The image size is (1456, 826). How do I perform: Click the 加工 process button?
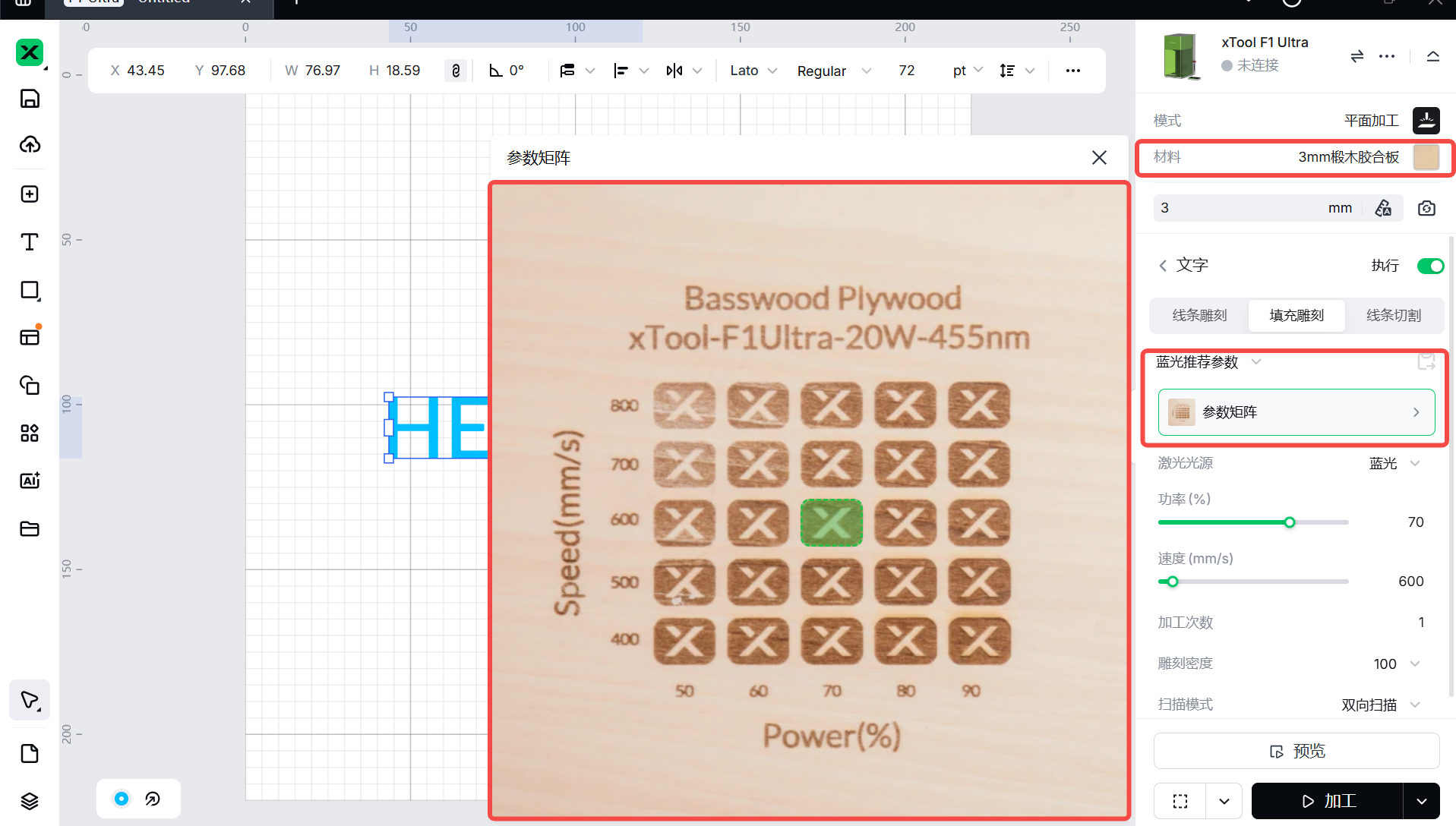[1327, 801]
